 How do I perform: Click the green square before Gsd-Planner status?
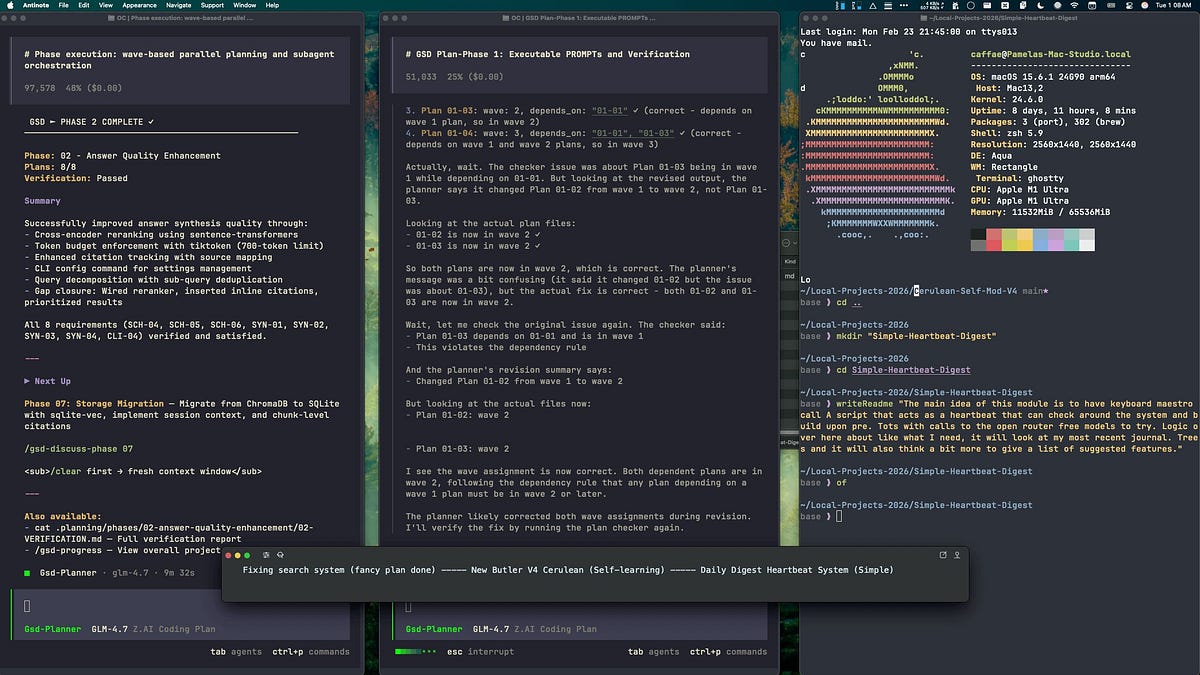pyautogui.click(x=28, y=572)
